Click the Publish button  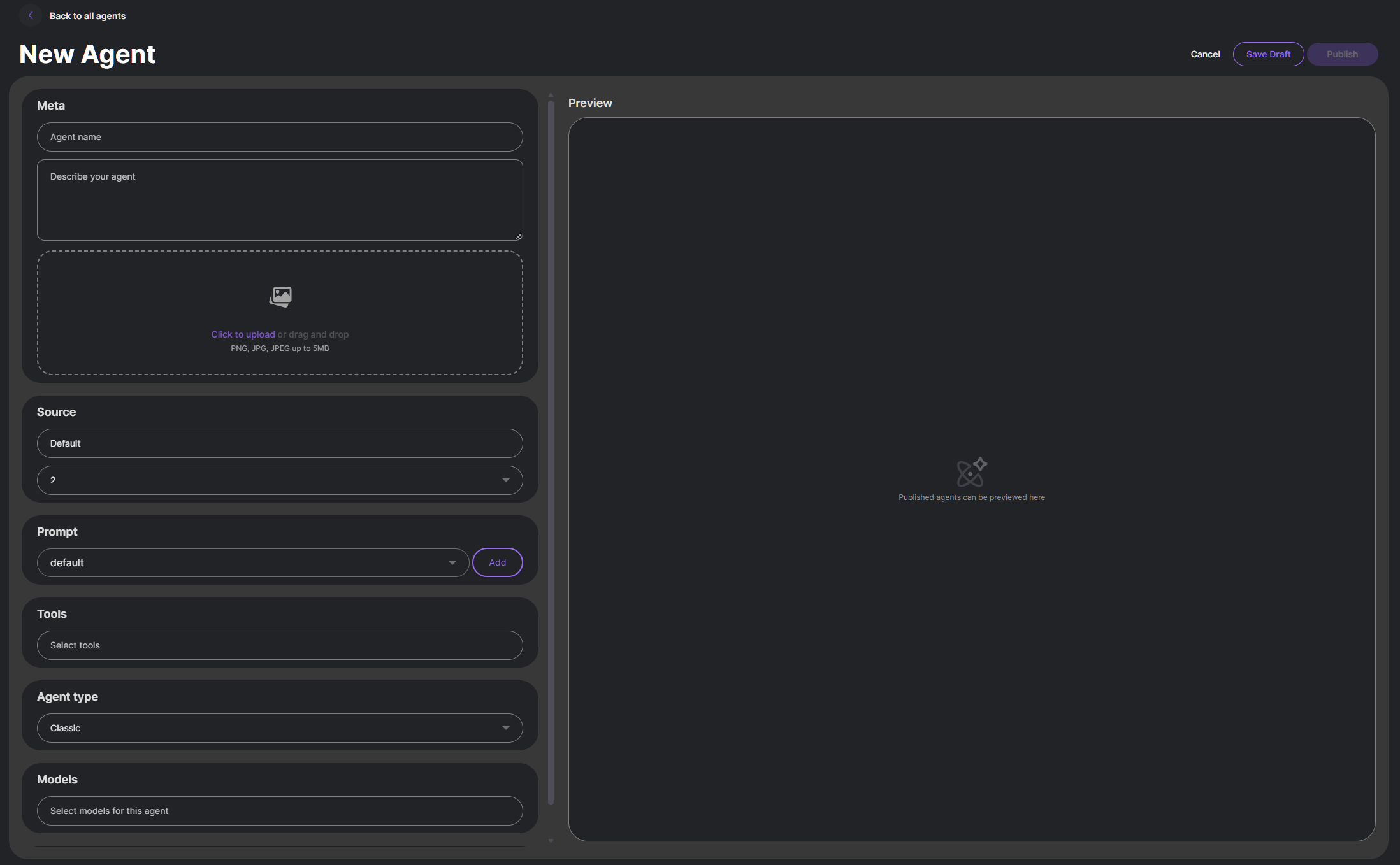coord(1342,54)
